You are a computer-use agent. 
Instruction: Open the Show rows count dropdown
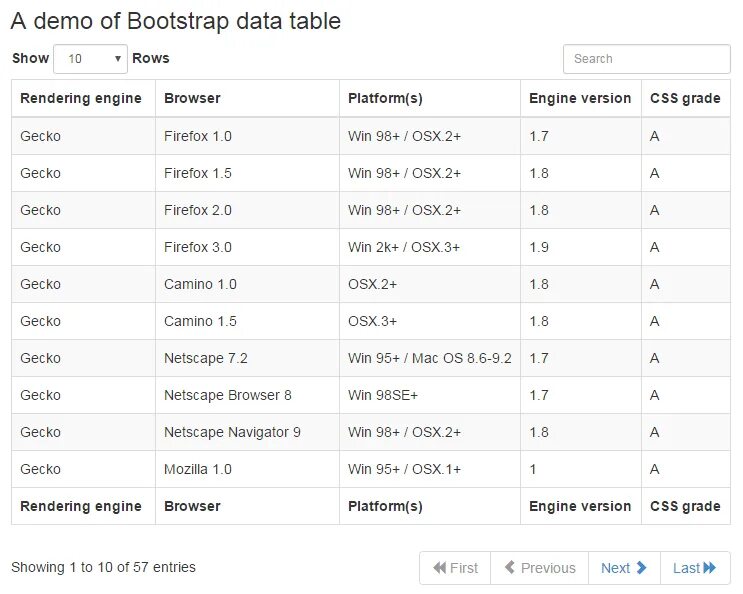[x=91, y=59]
